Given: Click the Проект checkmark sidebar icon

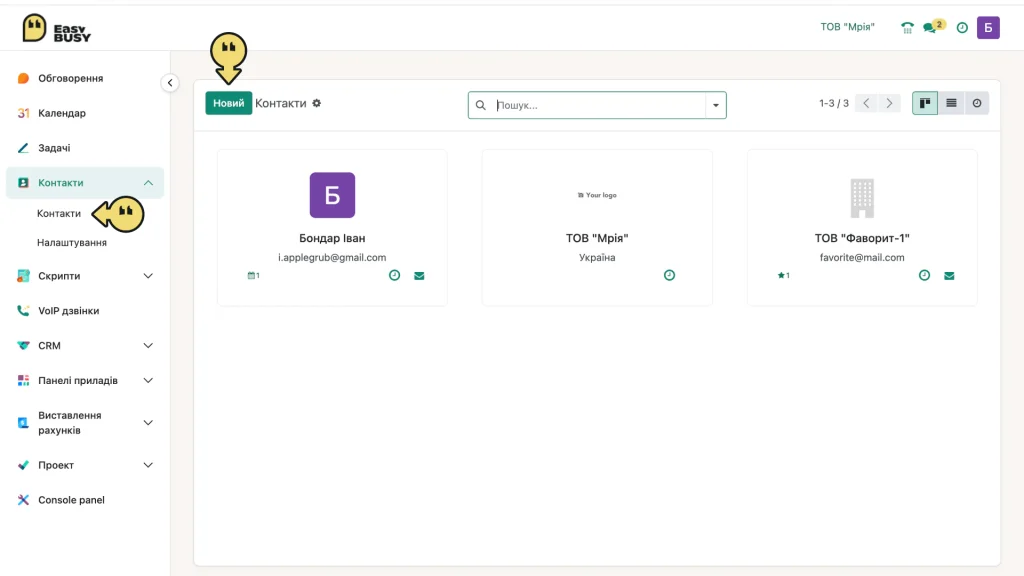Looking at the screenshot, I should click(24, 466).
